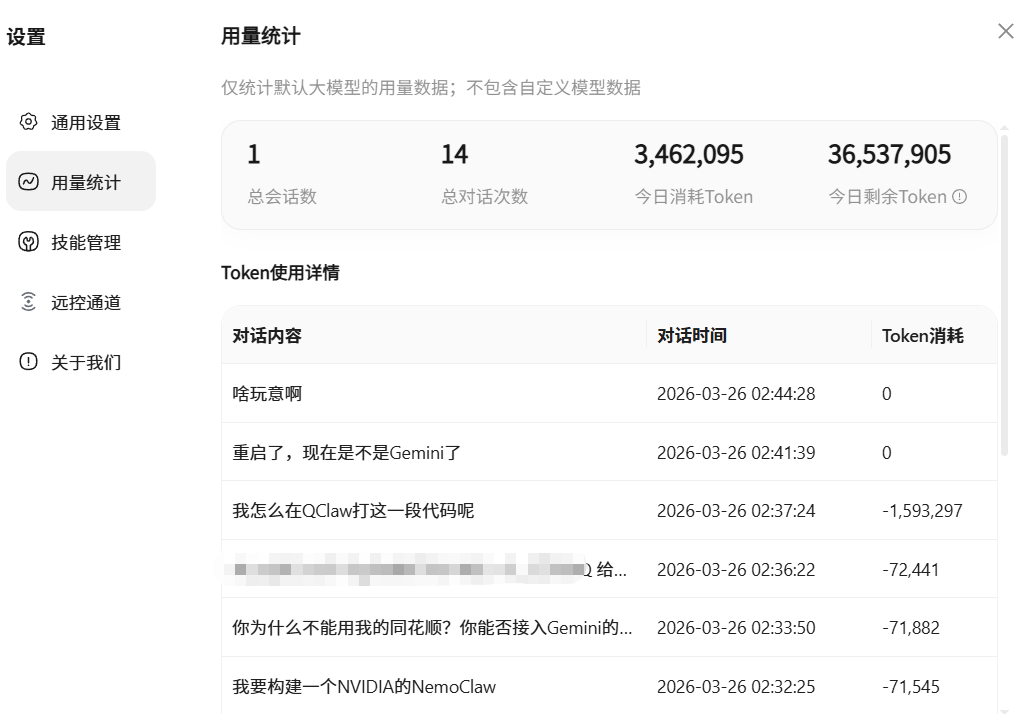Select row 我要构建一个NVIDIA的NemoClaw
The height and width of the screenshot is (714, 1033).
[609, 685]
